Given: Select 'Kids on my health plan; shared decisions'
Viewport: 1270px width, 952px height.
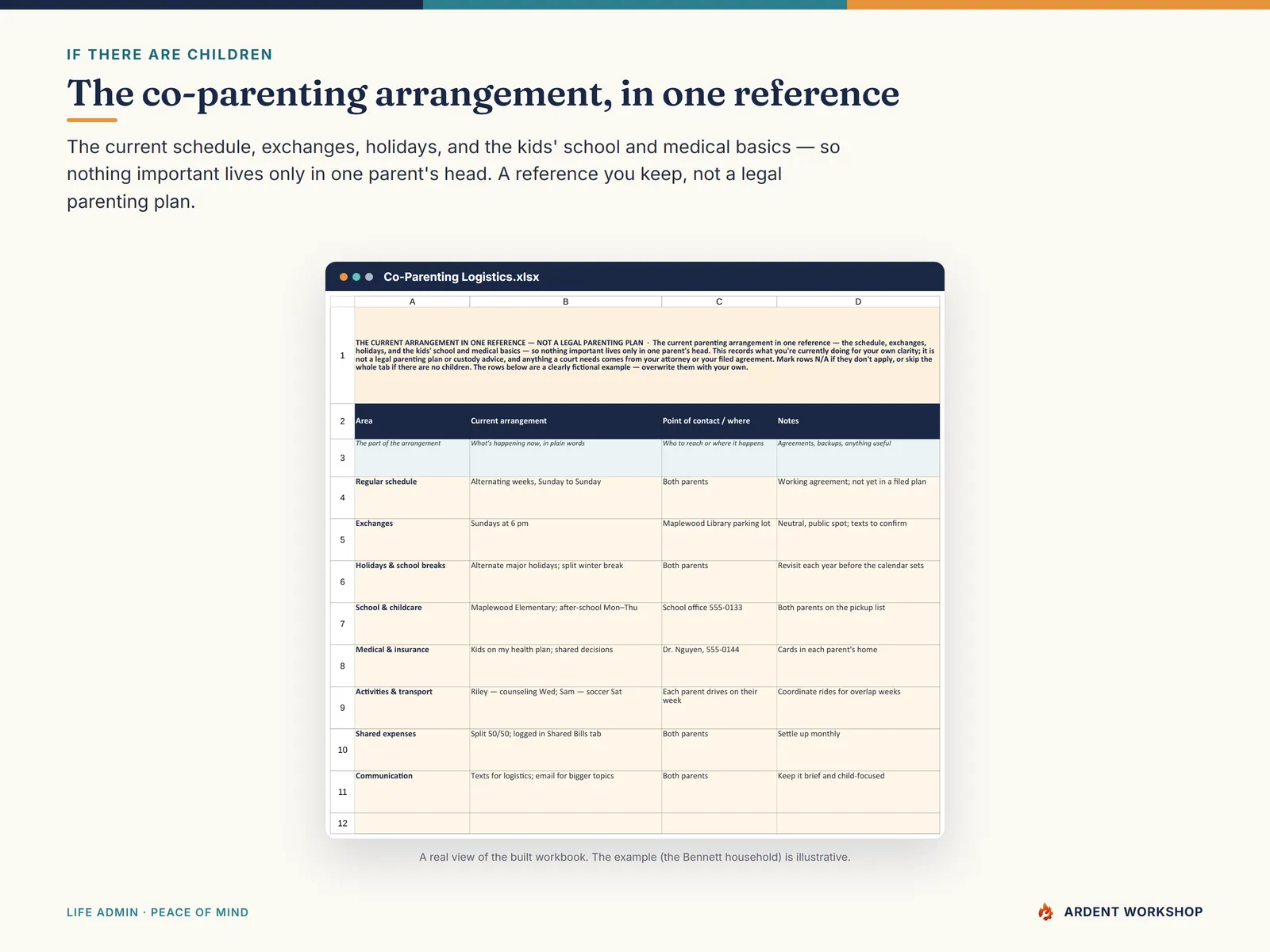Looking at the screenshot, I should pos(566,666).
